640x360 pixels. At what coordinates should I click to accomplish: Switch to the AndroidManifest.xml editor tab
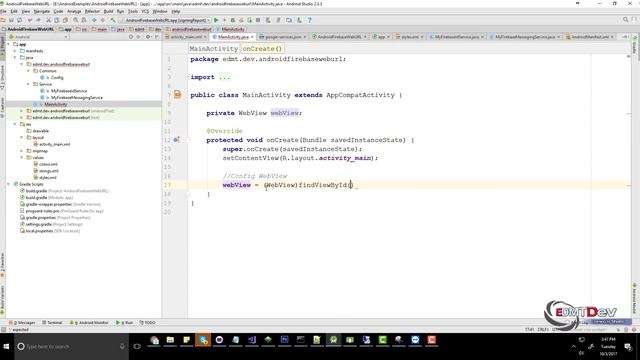590,37
